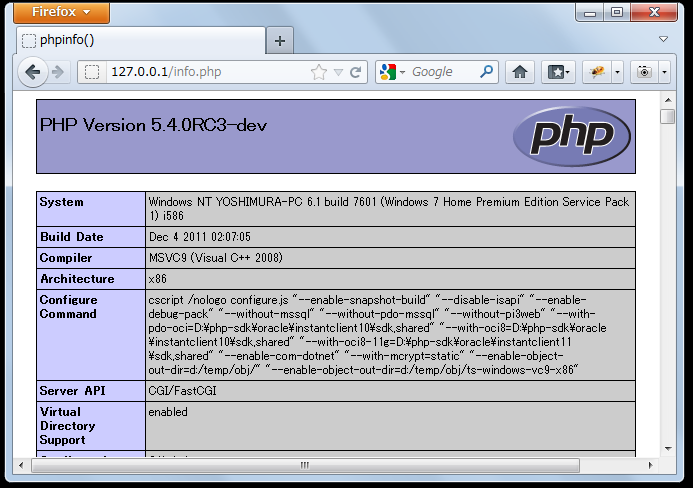Click the site identity icon in address bar
The image size is (693, 488).
pos(92,72)
